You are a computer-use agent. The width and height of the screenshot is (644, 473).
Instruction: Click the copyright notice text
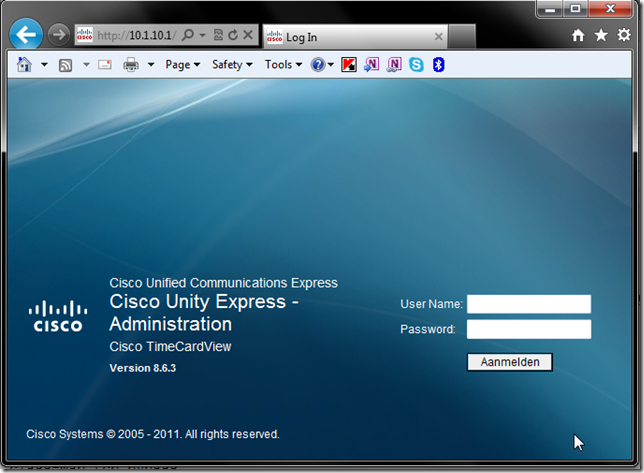click(x=153, y=434)
